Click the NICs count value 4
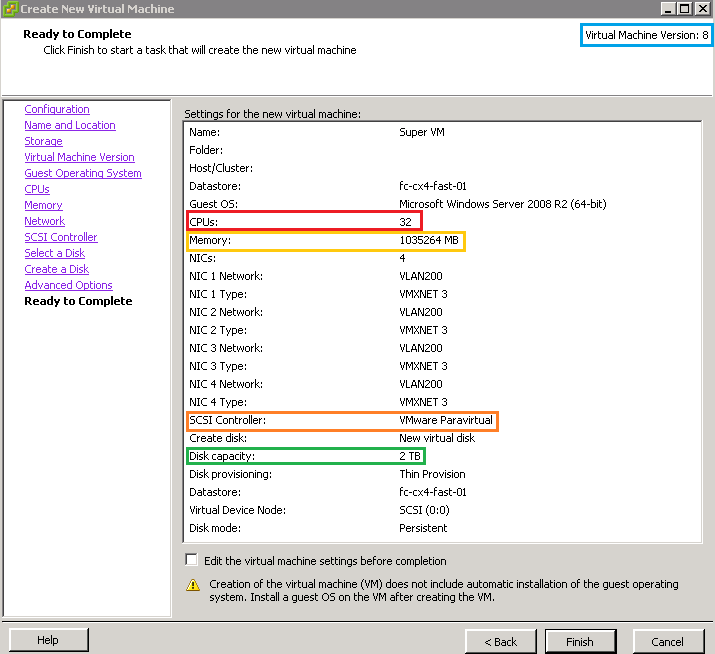The height and width of the screenshot is (654, 715). 402,258
